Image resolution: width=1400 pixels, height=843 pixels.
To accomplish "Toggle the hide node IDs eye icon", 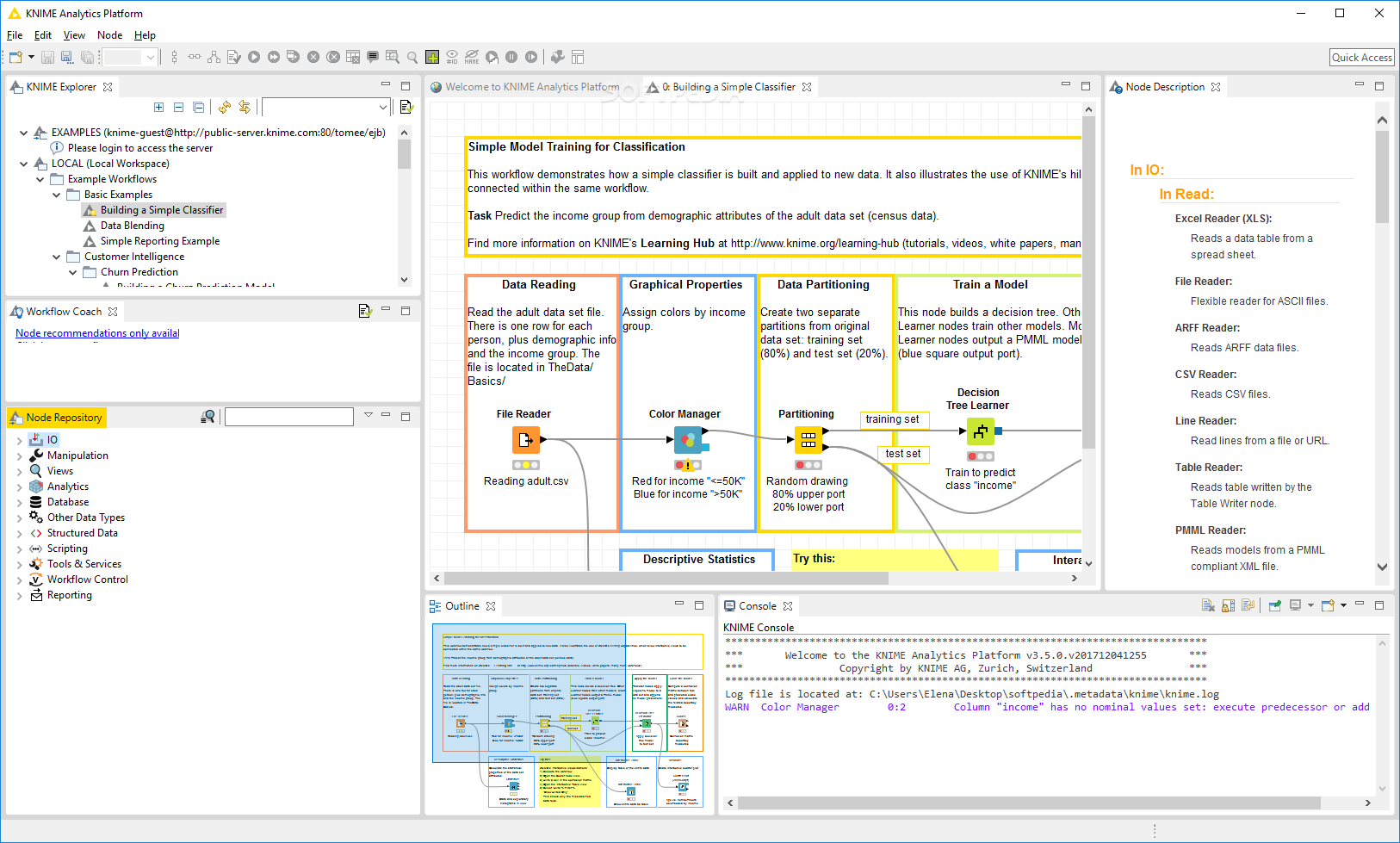I will pyautogui.click(x=452, y=57).
